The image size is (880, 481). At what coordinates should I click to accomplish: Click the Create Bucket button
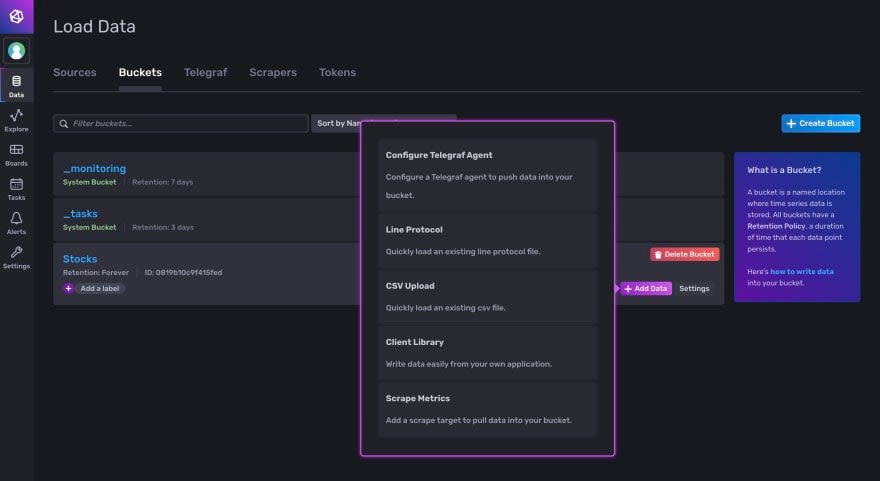(821, 123)
